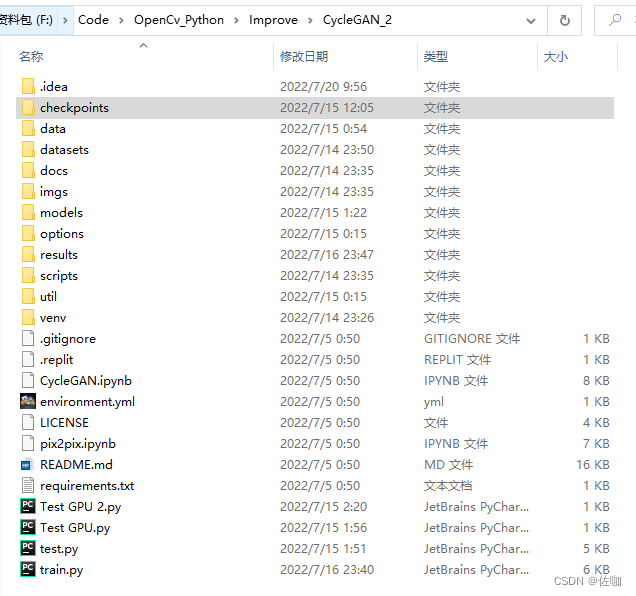
Task: Click the README.md markdown icon
Action: click(x=26, y=465)
